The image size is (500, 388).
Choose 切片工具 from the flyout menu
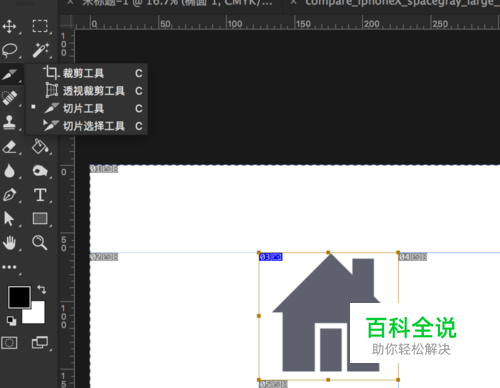pos(87,108)
